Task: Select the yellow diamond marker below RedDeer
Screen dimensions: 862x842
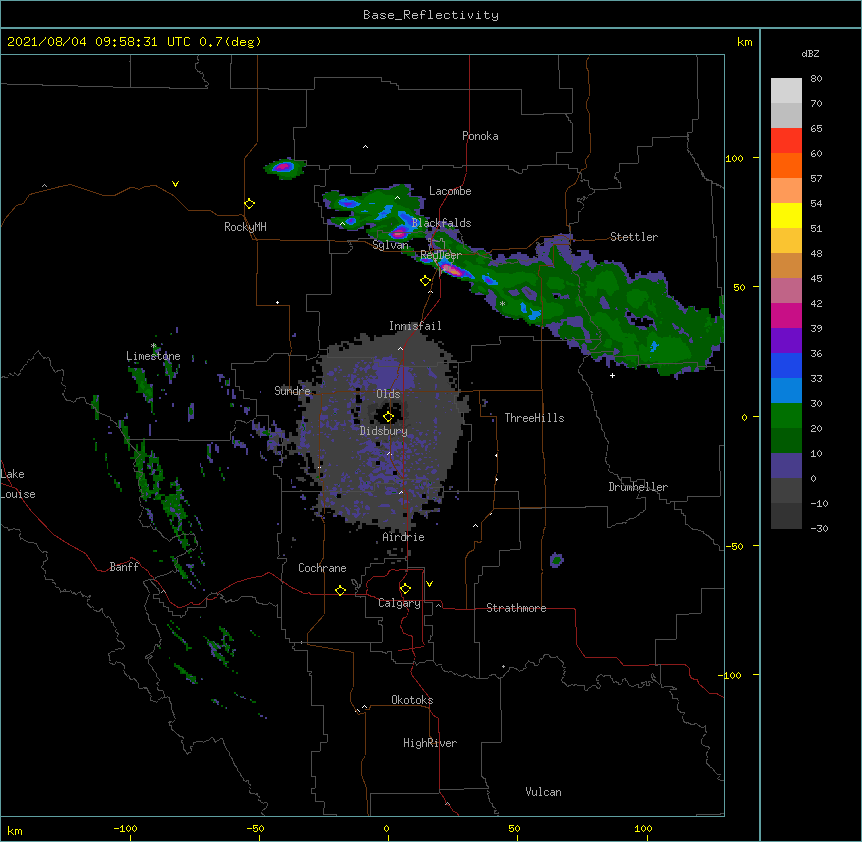Action: 425,280
